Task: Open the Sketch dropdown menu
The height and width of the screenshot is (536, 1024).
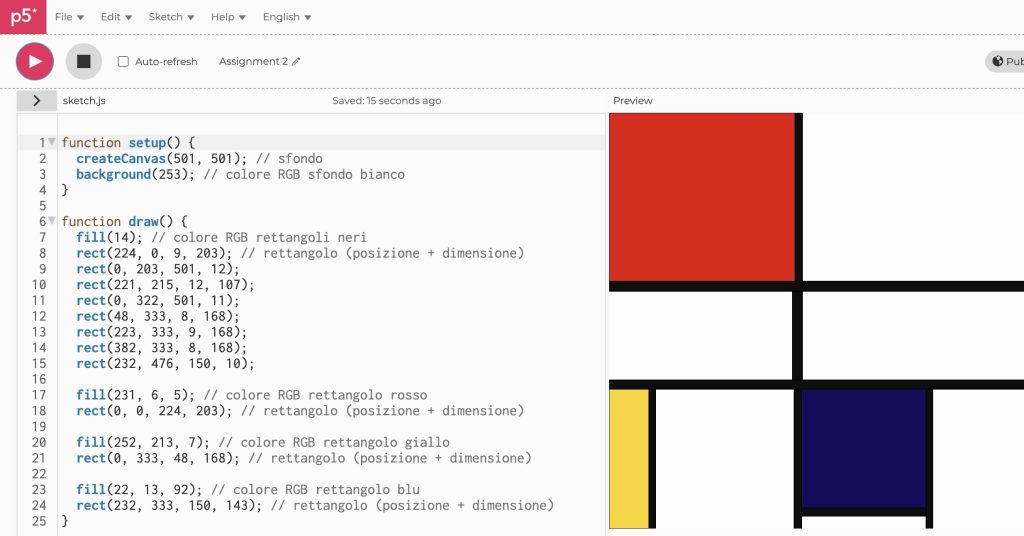Action: [171, 17]
